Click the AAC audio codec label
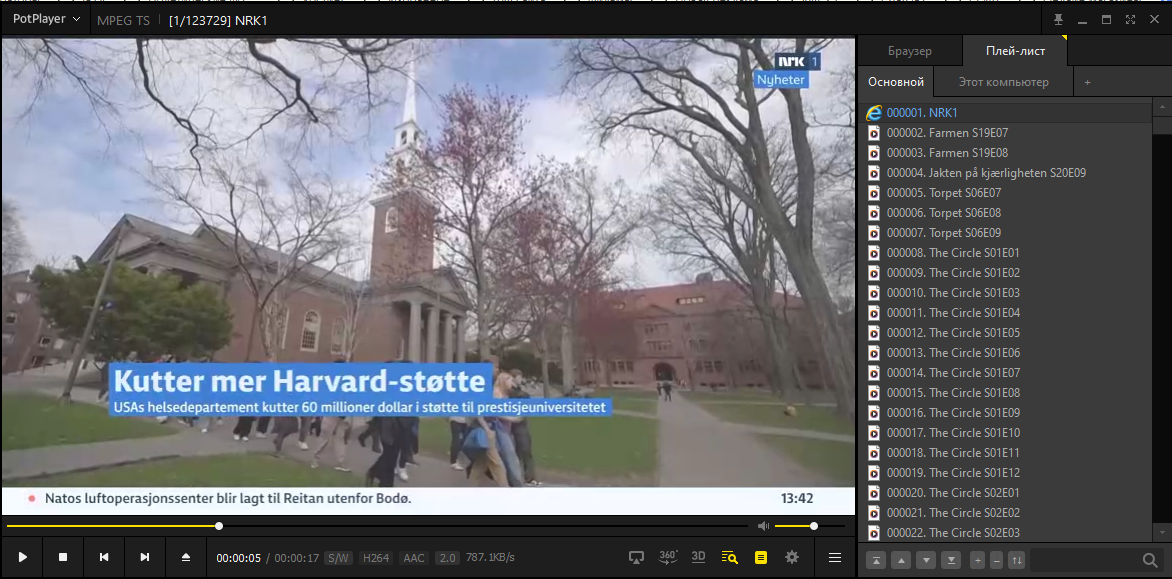The image size is (1172, 579). (x=413, y=558)
